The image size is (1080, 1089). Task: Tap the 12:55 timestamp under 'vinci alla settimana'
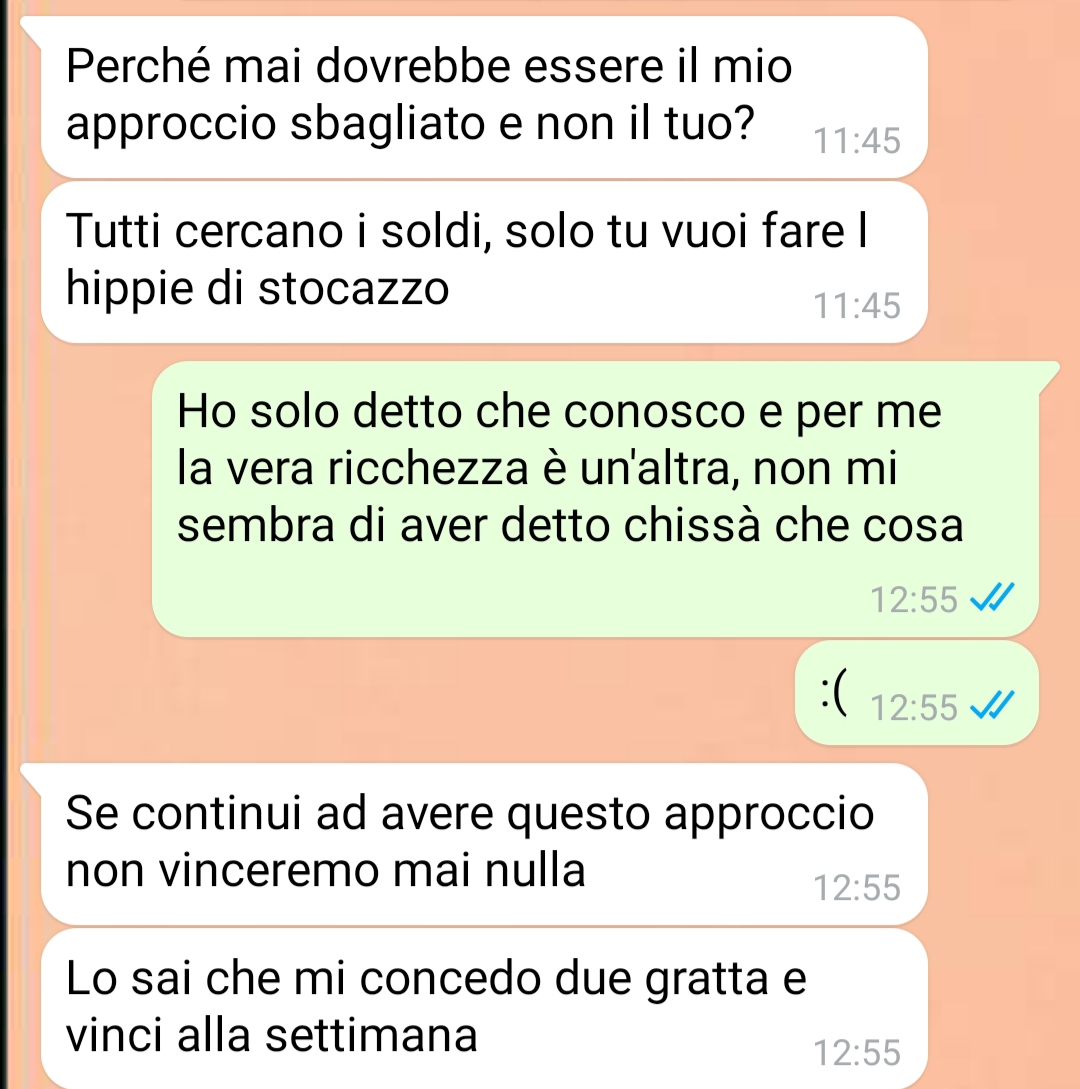pyautogui.click(x=857, y=1053)
